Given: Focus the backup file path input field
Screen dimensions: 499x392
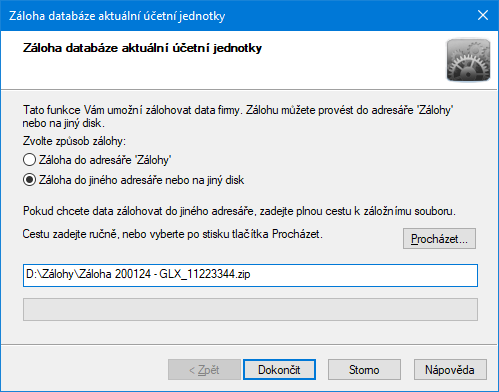Looking at the screenshot, I should coord(250,275).
